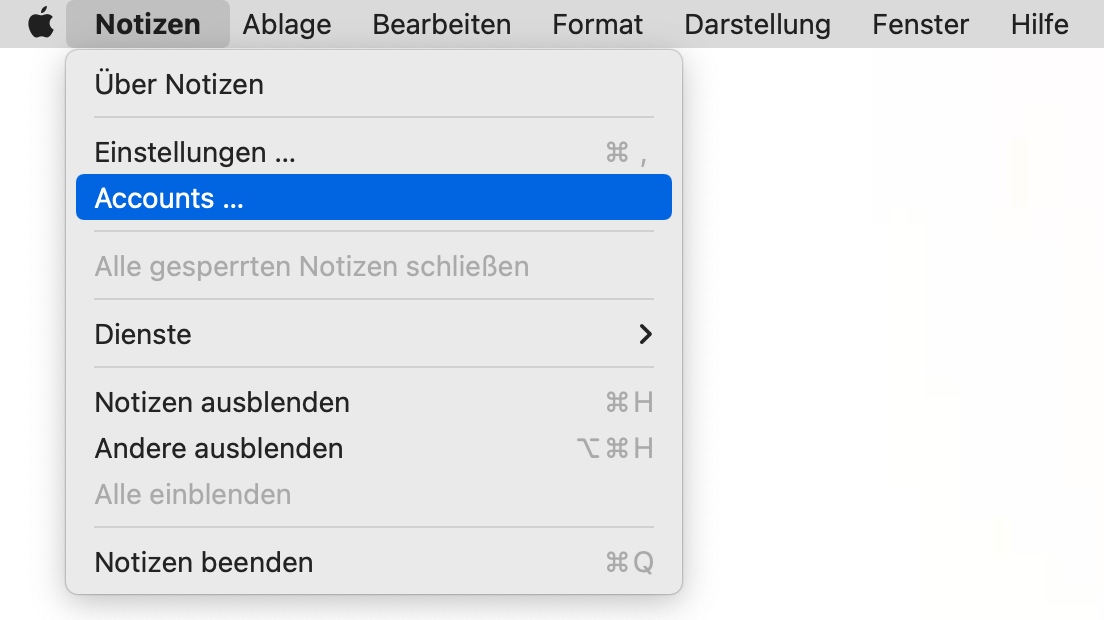Open the Hilfe menu
Screen dimensions: 1104x620
click(1039, 24)
